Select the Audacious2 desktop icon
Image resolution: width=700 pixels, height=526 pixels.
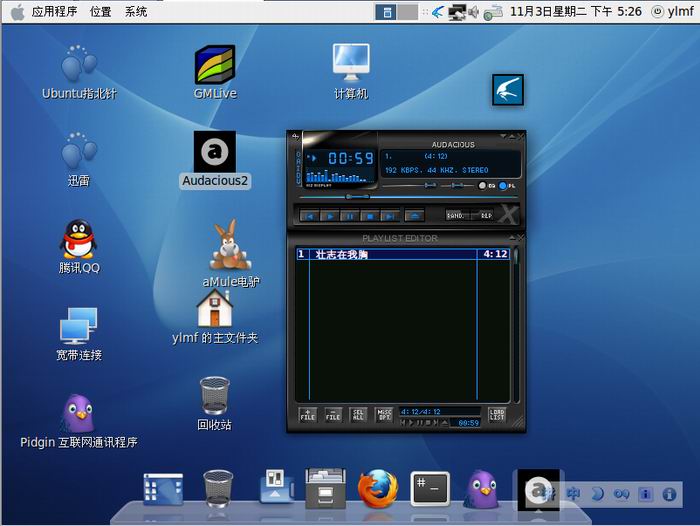click(x=215, y=159)
